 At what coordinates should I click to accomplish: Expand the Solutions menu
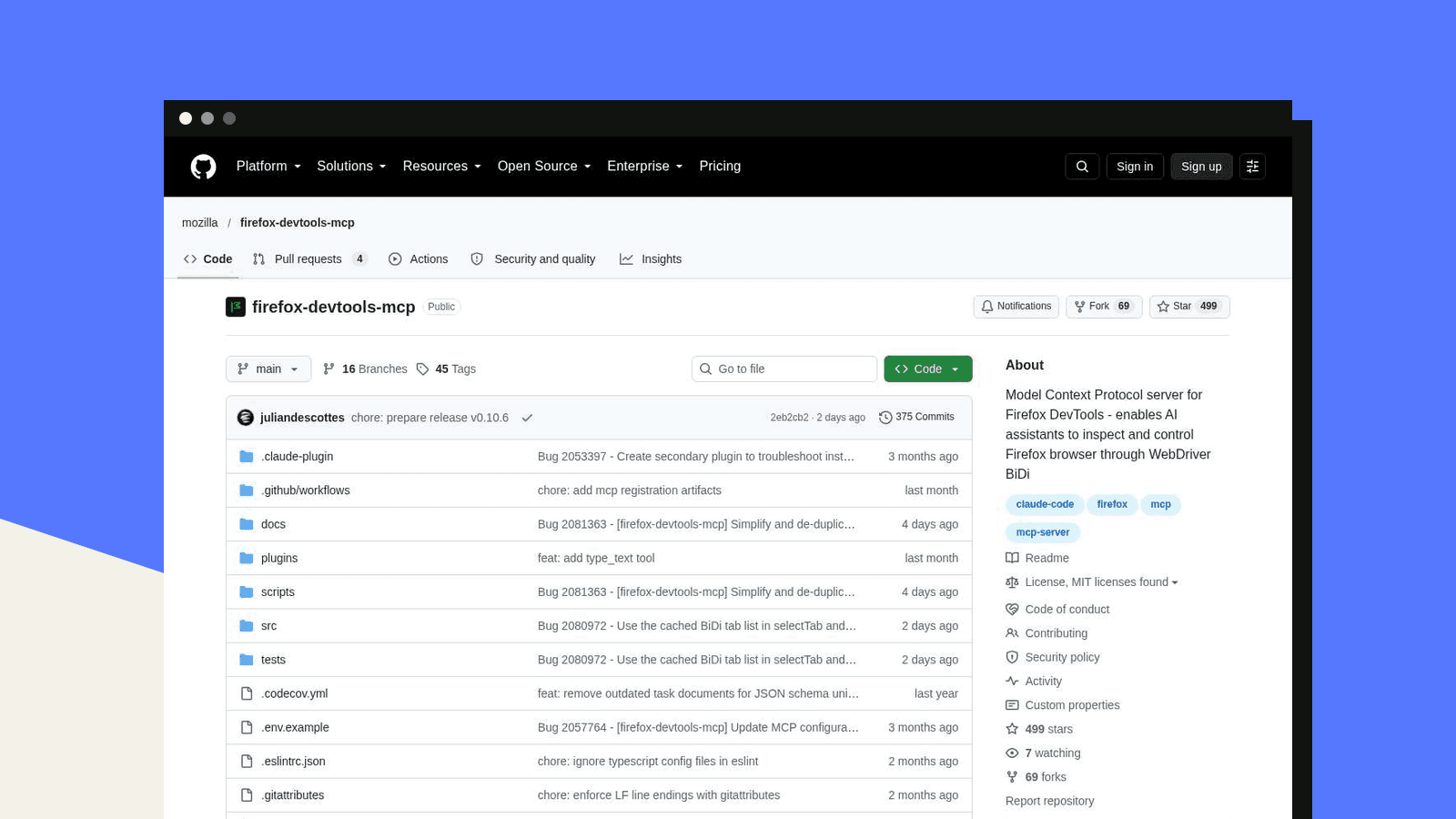(x=351, y=167)
